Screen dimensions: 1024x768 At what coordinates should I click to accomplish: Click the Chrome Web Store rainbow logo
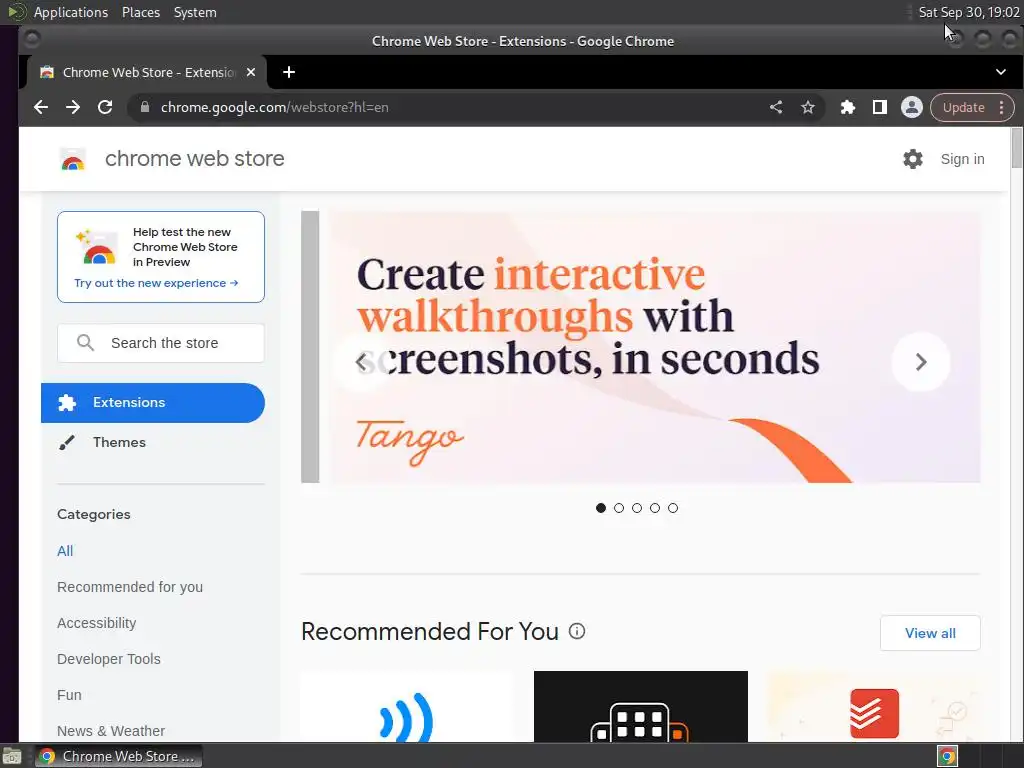coord(73,159)
